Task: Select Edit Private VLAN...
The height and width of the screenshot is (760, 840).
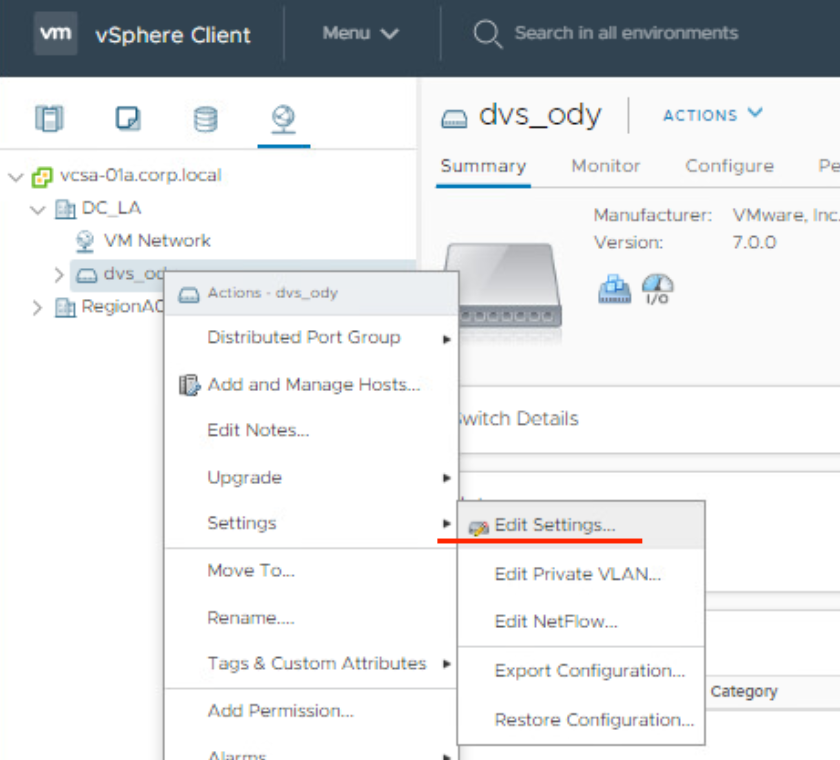Action: (578, 574)
